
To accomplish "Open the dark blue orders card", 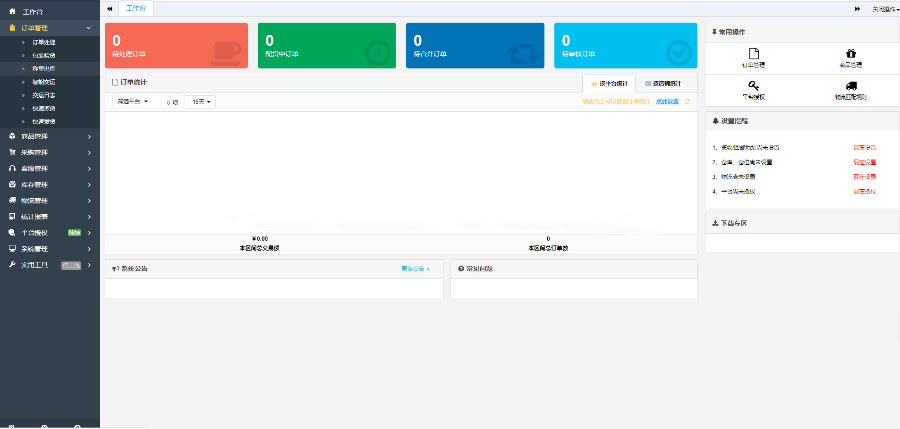I will (475, 46).
